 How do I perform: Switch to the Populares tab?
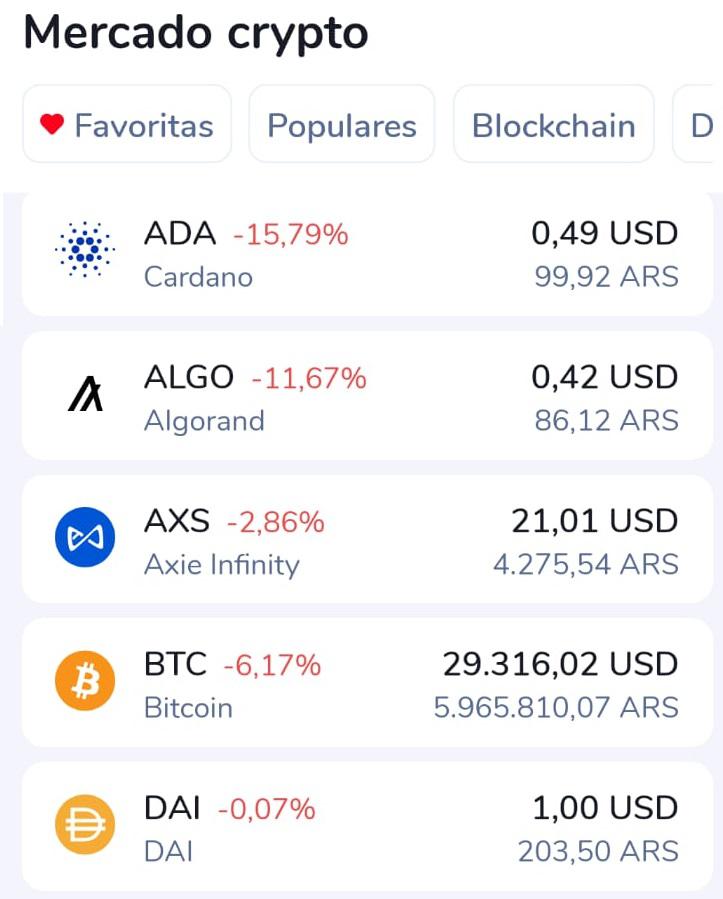tap(342, 124)
